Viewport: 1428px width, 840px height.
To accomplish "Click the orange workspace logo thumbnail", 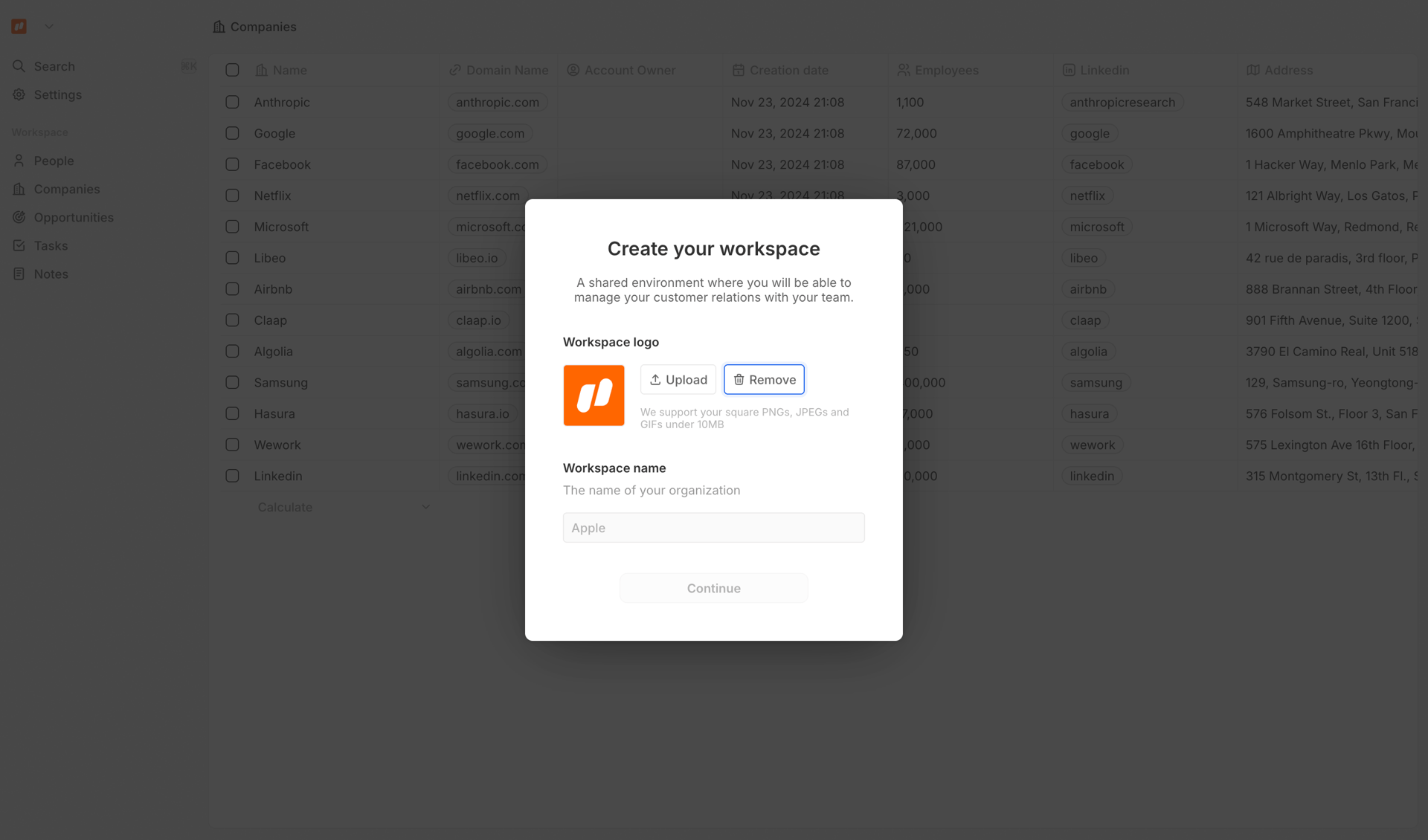I will 594,395.
